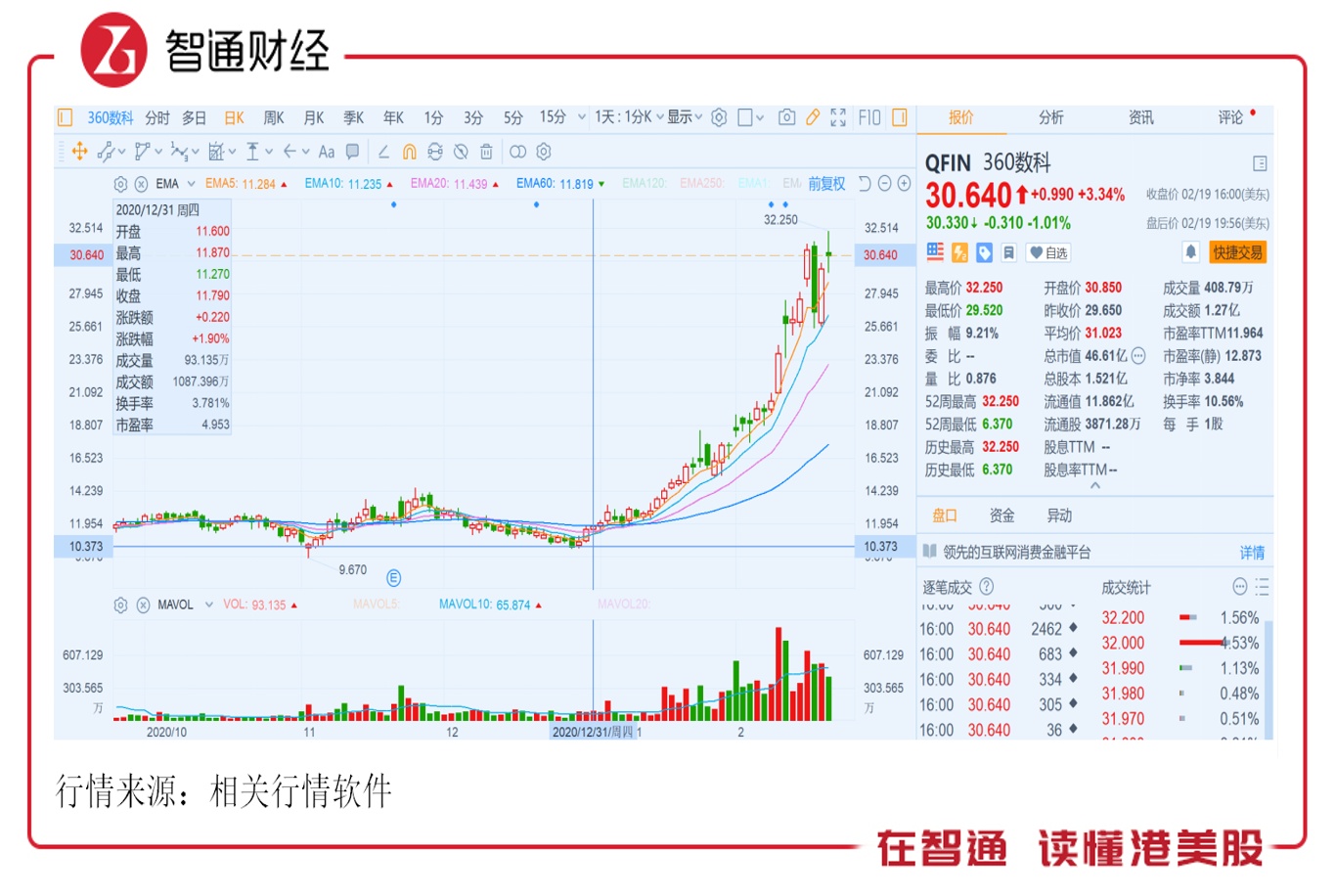The height and width of the screenshot is (896, 1335).
Task: Zoom out chart with minus icon
Action: 884,184
